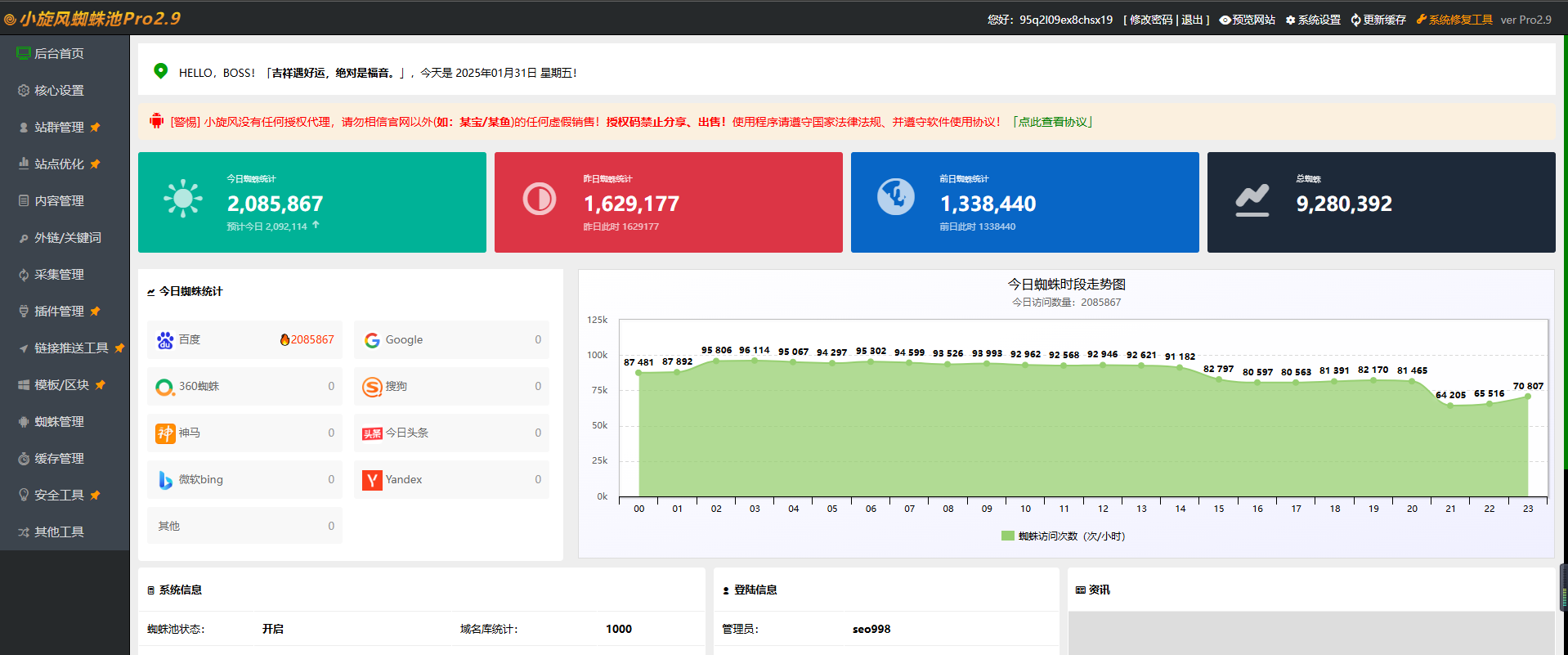Click the Shenma spider icon
The image size is (1568, 655).
165,433
